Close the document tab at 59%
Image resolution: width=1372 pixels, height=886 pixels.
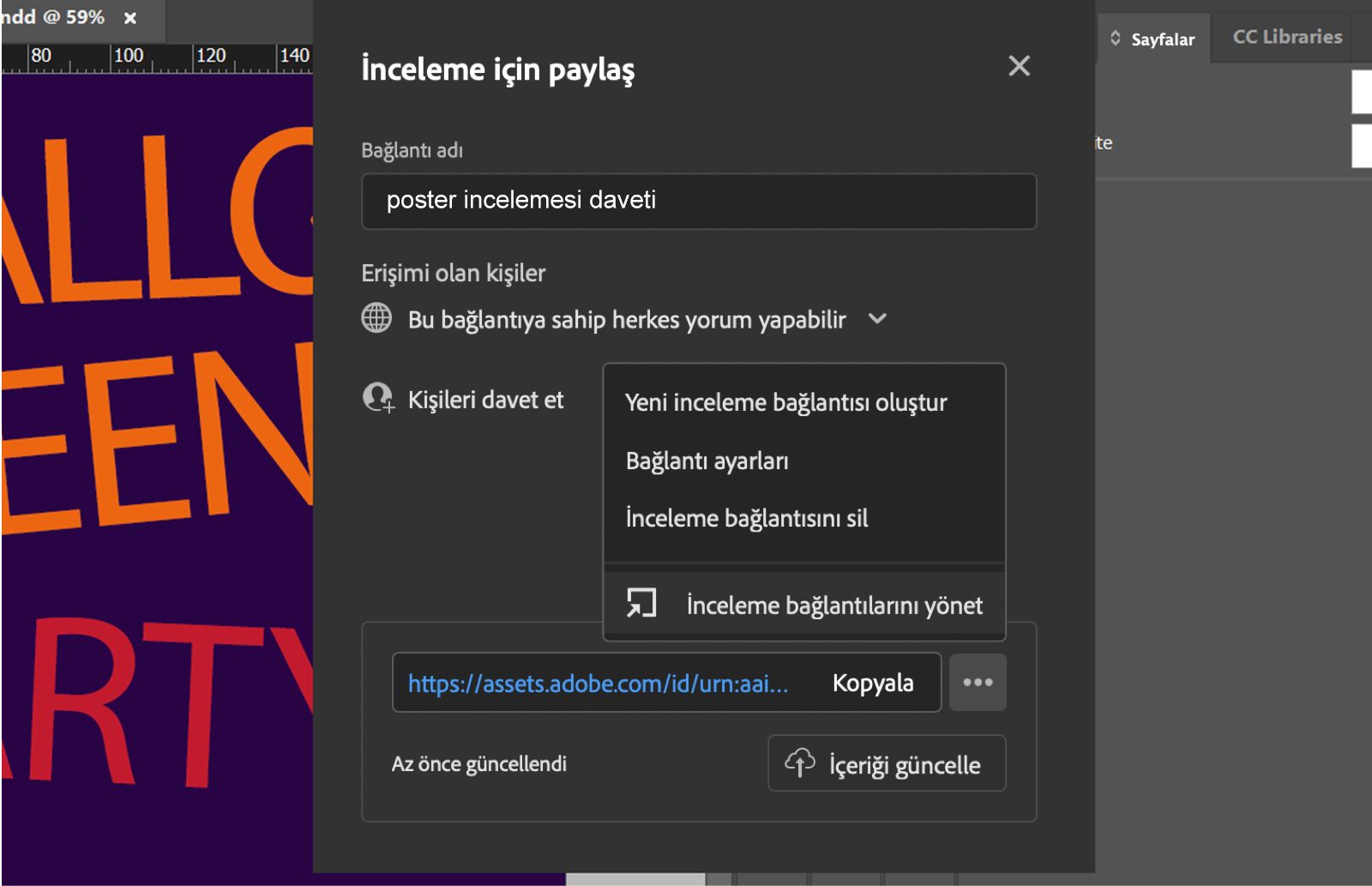[x=130, y=18]
